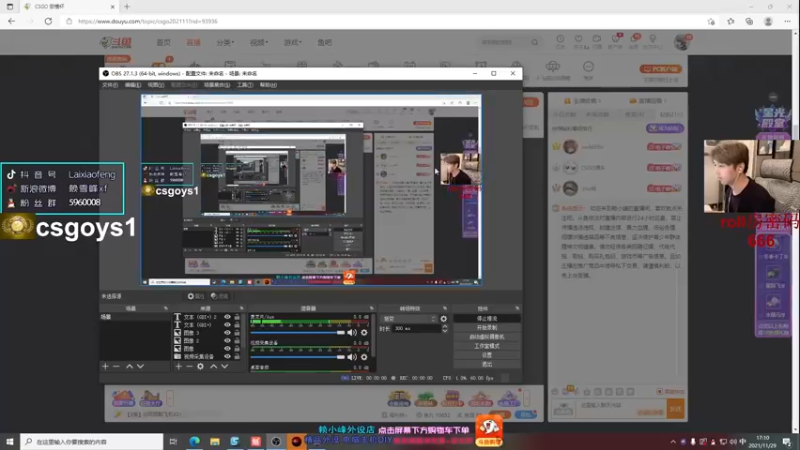Adjust the video capture device volume slider
The image size is (800, 450).
pos(297,357)
